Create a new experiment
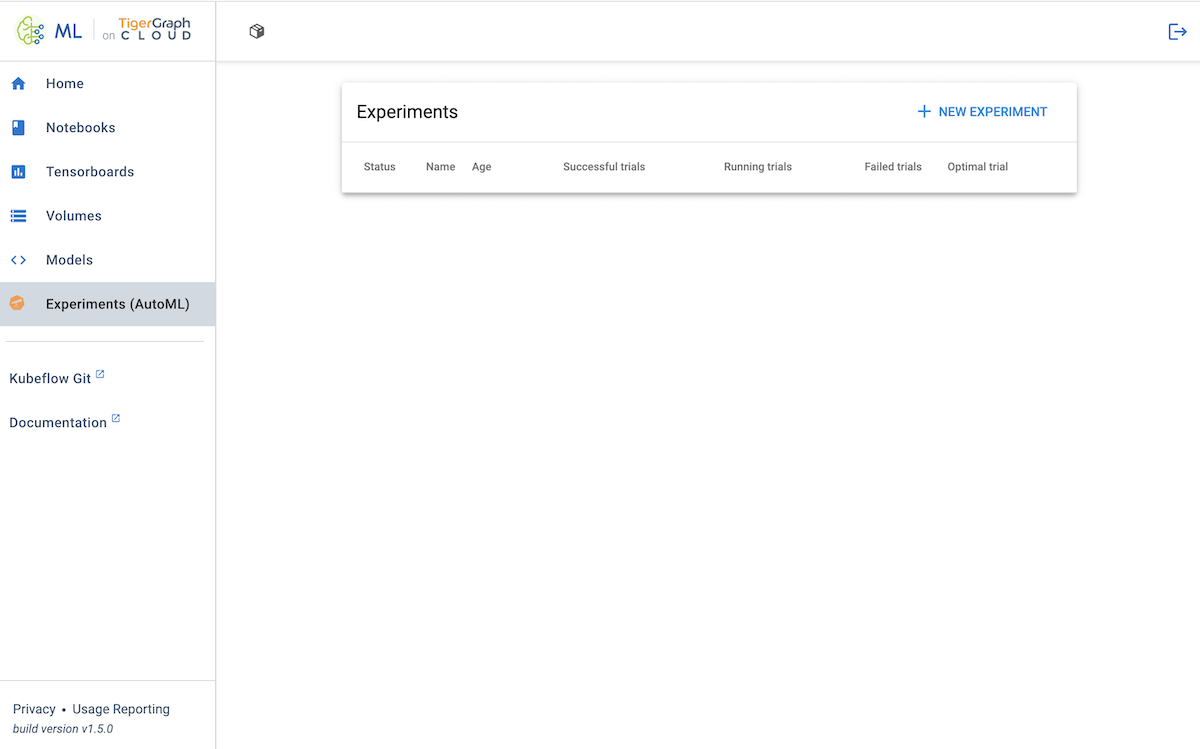 [981, 111]
